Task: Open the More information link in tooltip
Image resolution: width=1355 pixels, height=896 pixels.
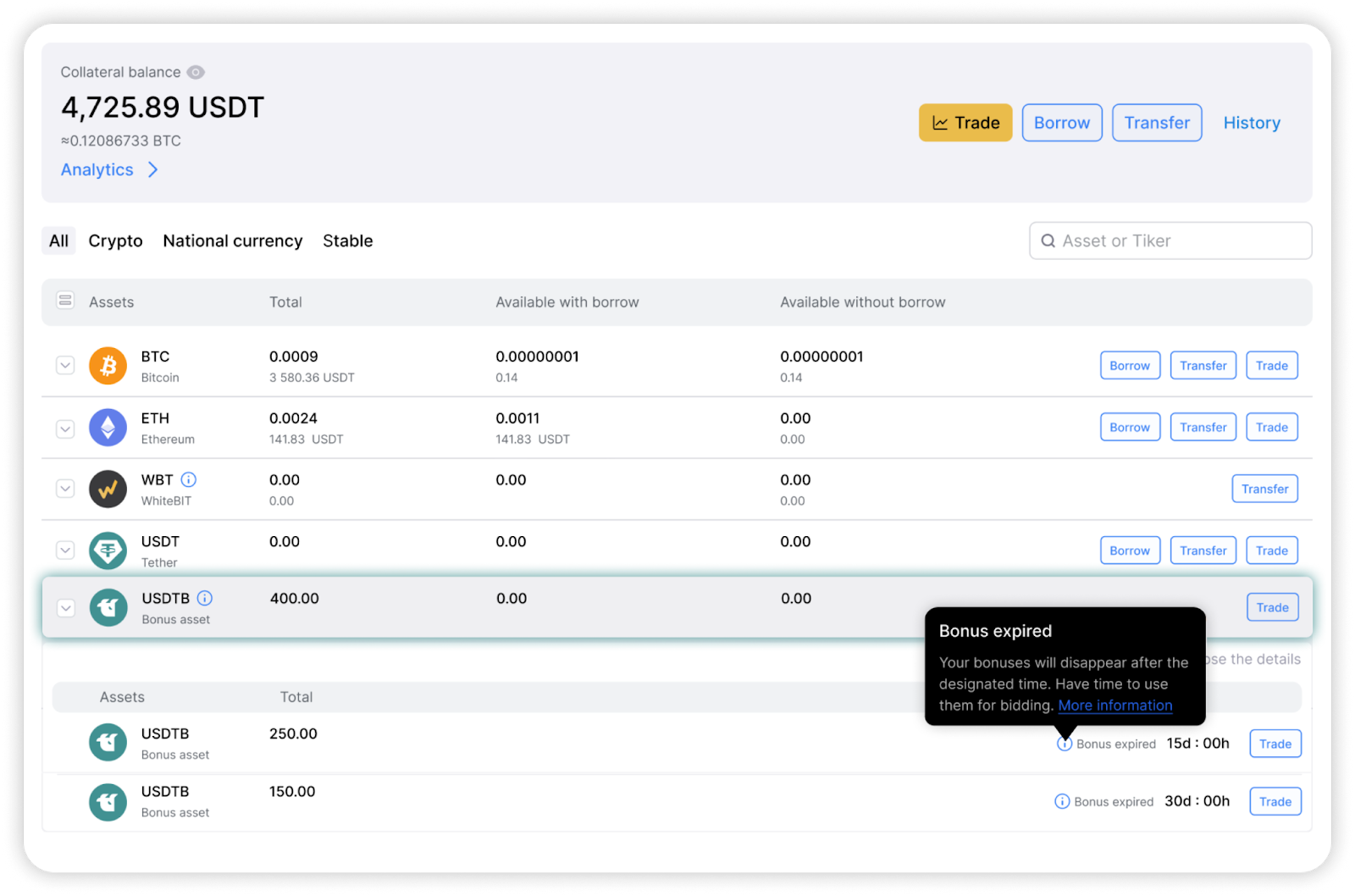Action: [x=1114, y=705]
